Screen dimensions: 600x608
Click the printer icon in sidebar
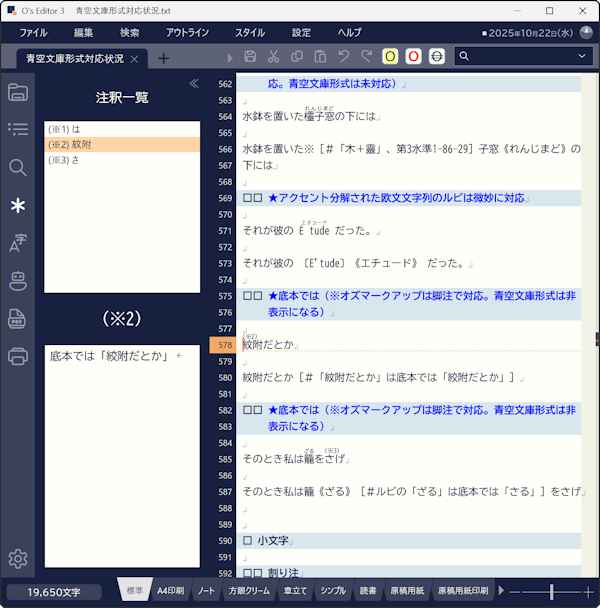click(17, 356)
